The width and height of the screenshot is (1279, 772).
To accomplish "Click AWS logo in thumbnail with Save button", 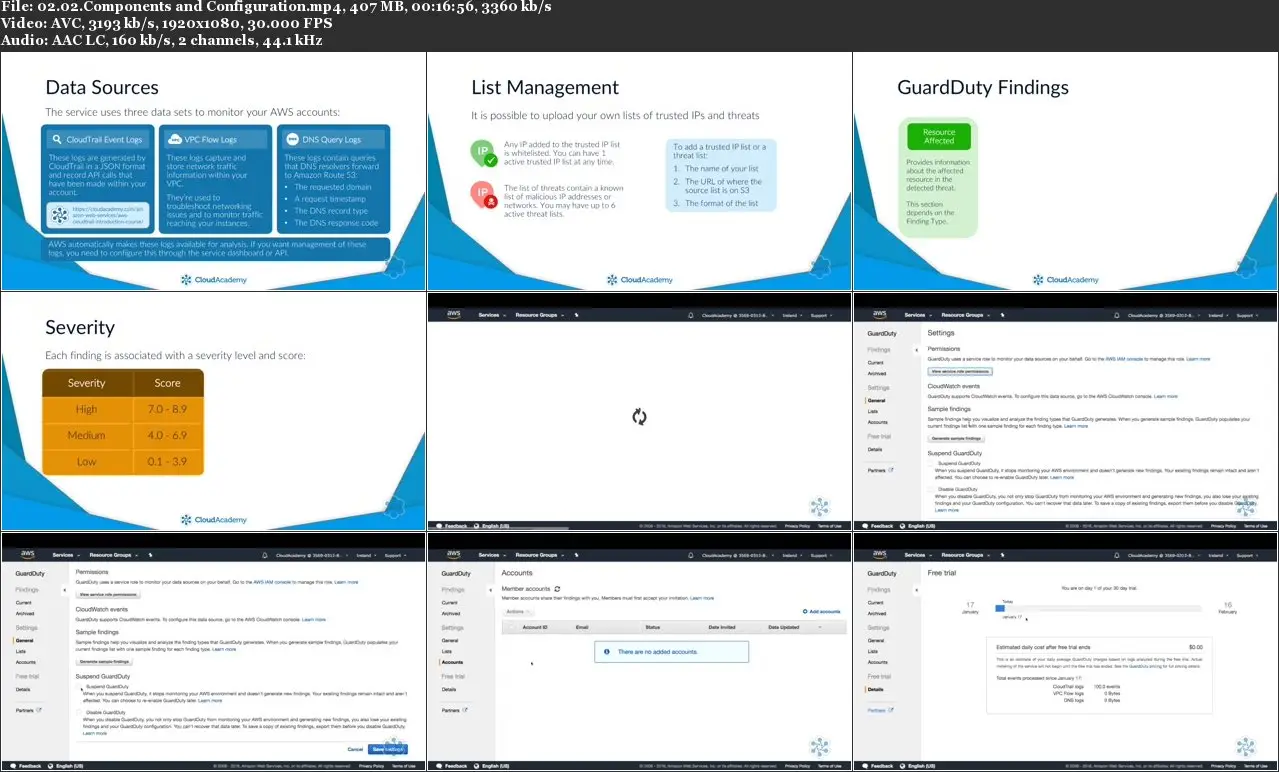I will point(27,554).
